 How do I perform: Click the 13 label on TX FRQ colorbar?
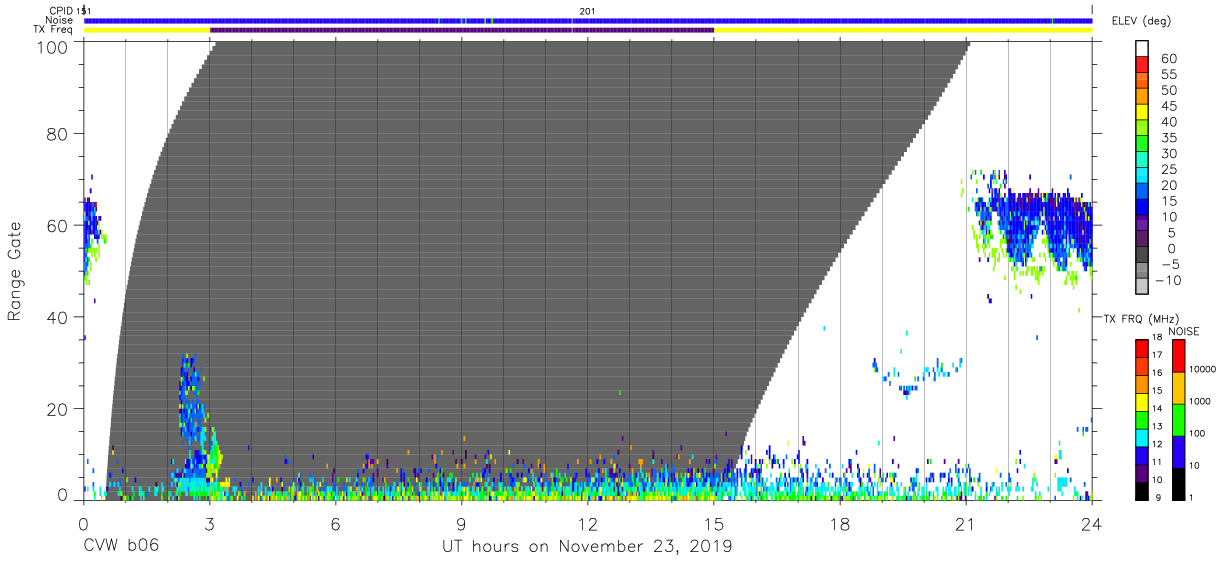tap(1159, 426)
